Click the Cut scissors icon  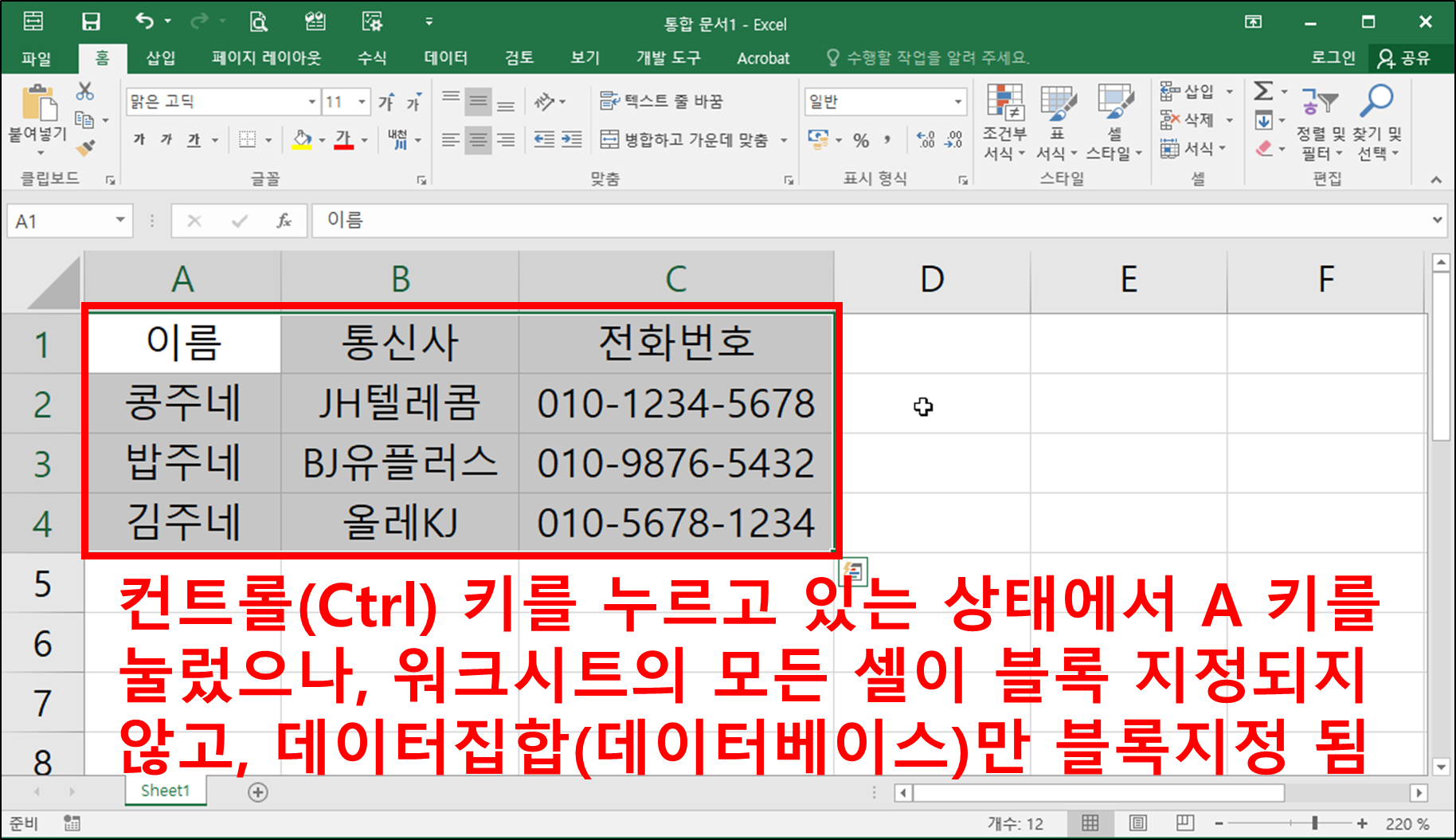tap(84, 91)
